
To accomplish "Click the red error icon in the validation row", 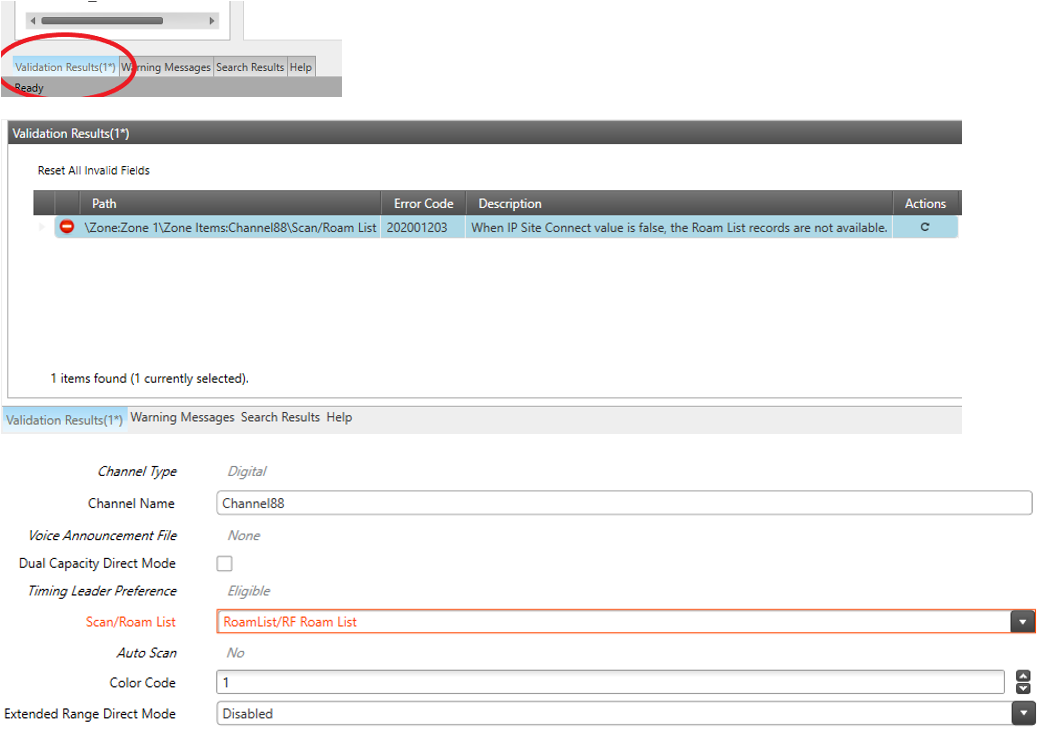I will pos(67,228).
